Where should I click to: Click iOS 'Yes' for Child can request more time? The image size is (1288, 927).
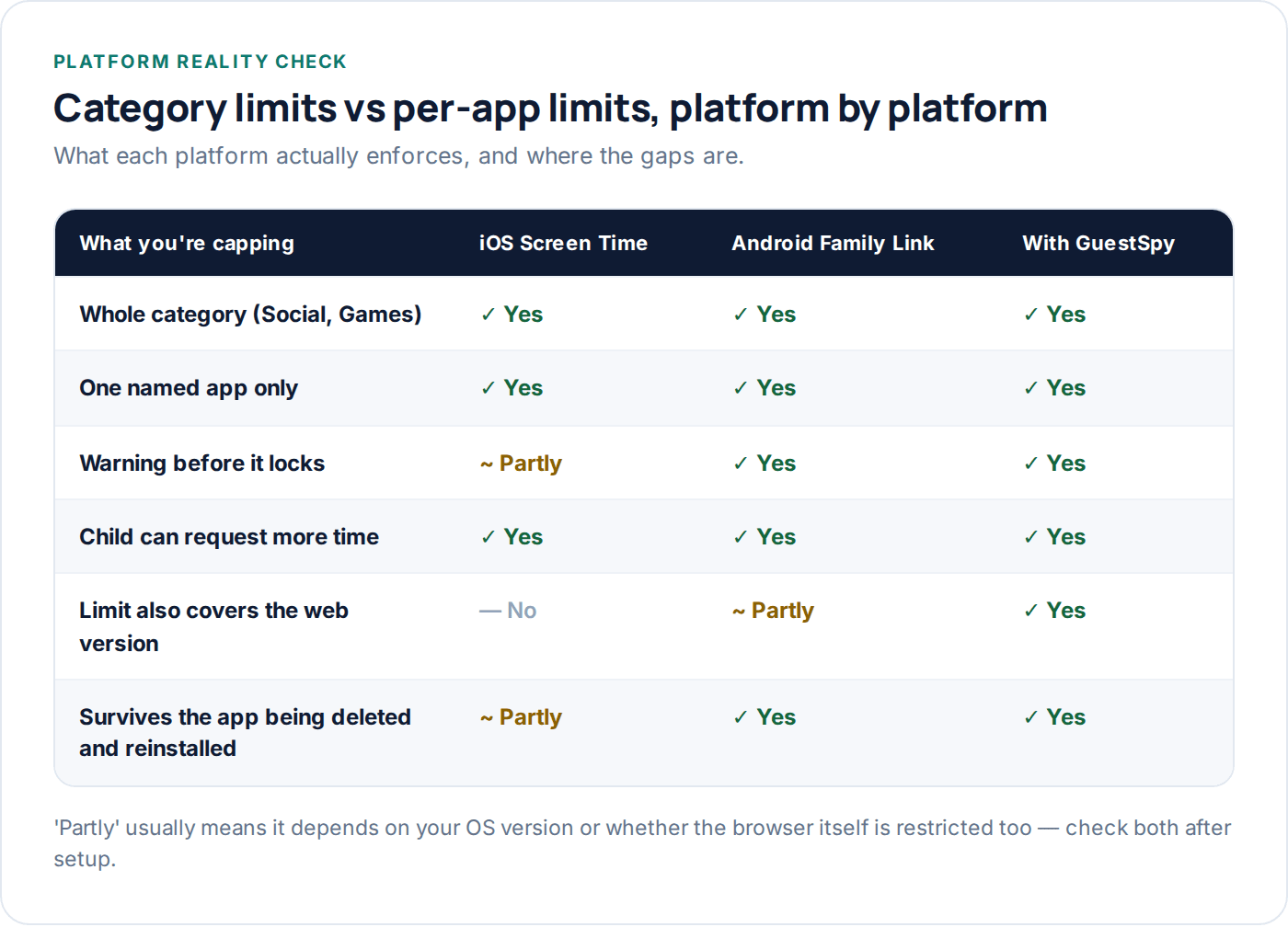coord(512,537)
